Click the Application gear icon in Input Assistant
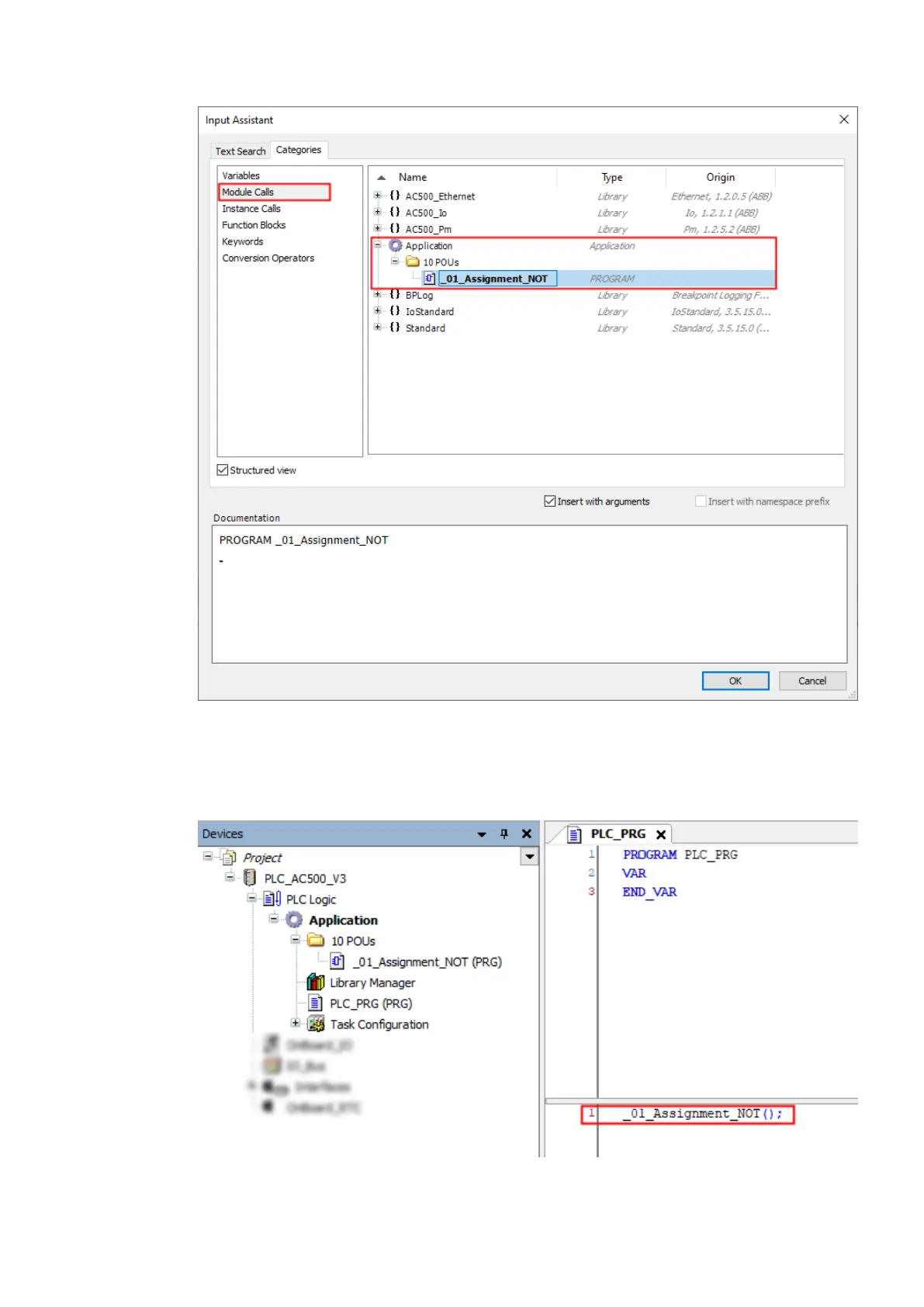Screen dimensions: 924x1307 396,245
